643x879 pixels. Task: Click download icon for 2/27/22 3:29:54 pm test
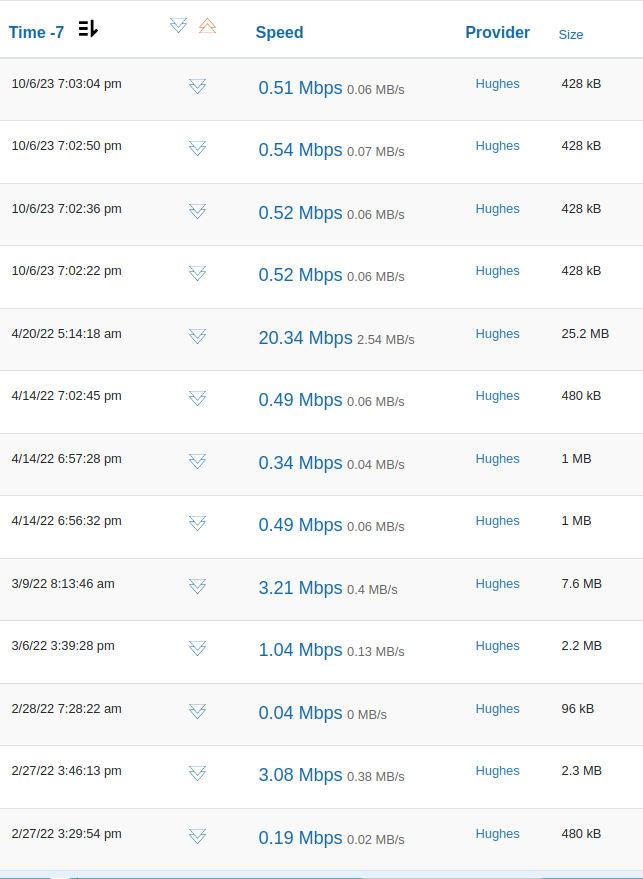pyautogui.click(x=197, y=837)
